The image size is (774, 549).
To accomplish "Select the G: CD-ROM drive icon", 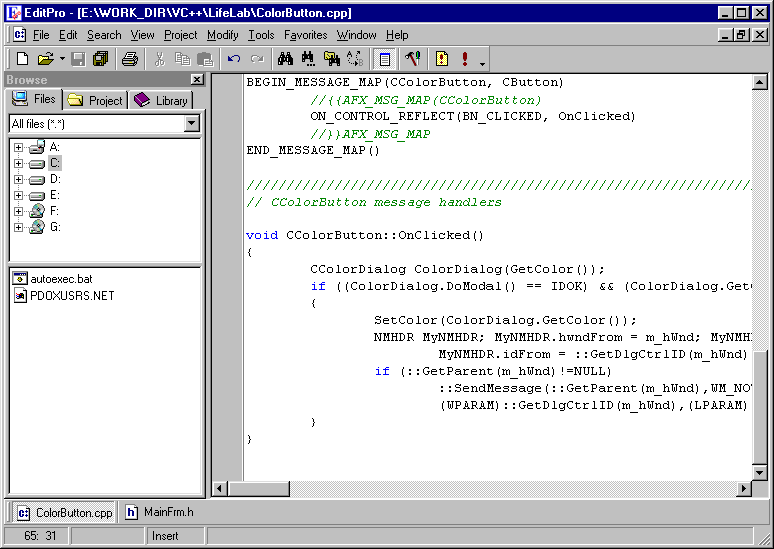I will pos(37,227).
